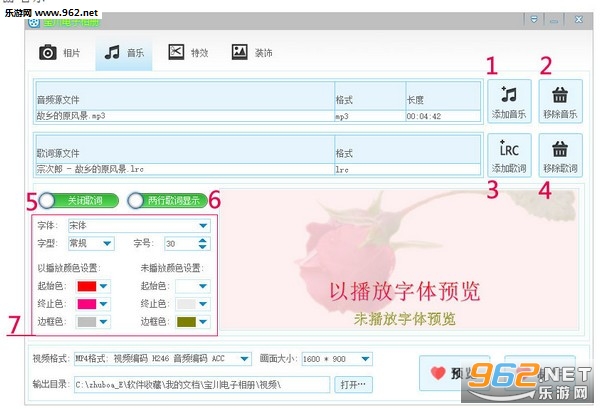Viewport: 600px width, 409px height.
Task: Open the 视频格式 MP4 format dropdown
Action: pos(163,359)
